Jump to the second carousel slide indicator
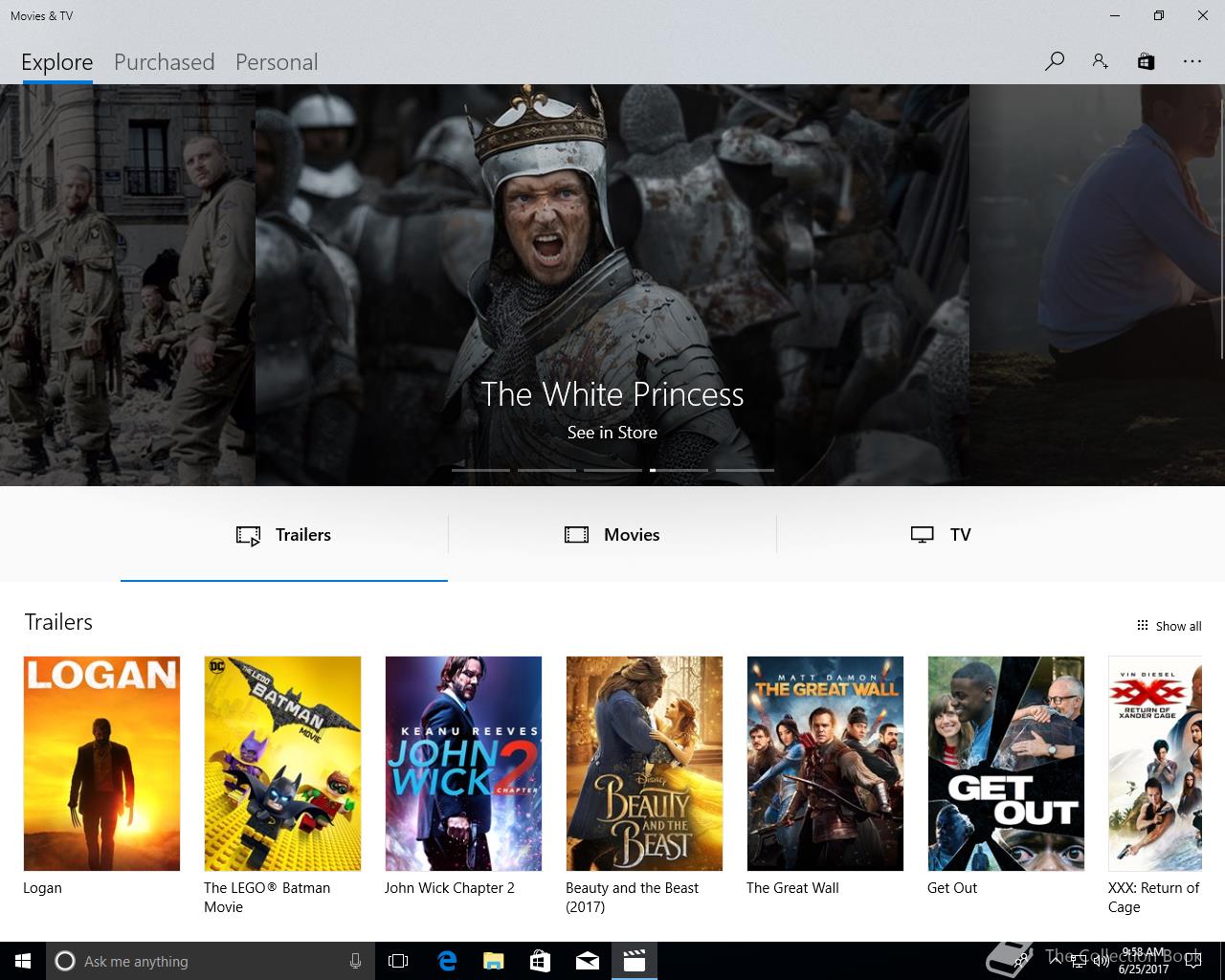Image resolution: width=1225 pixels, height=980 pixels. [546, 470]
